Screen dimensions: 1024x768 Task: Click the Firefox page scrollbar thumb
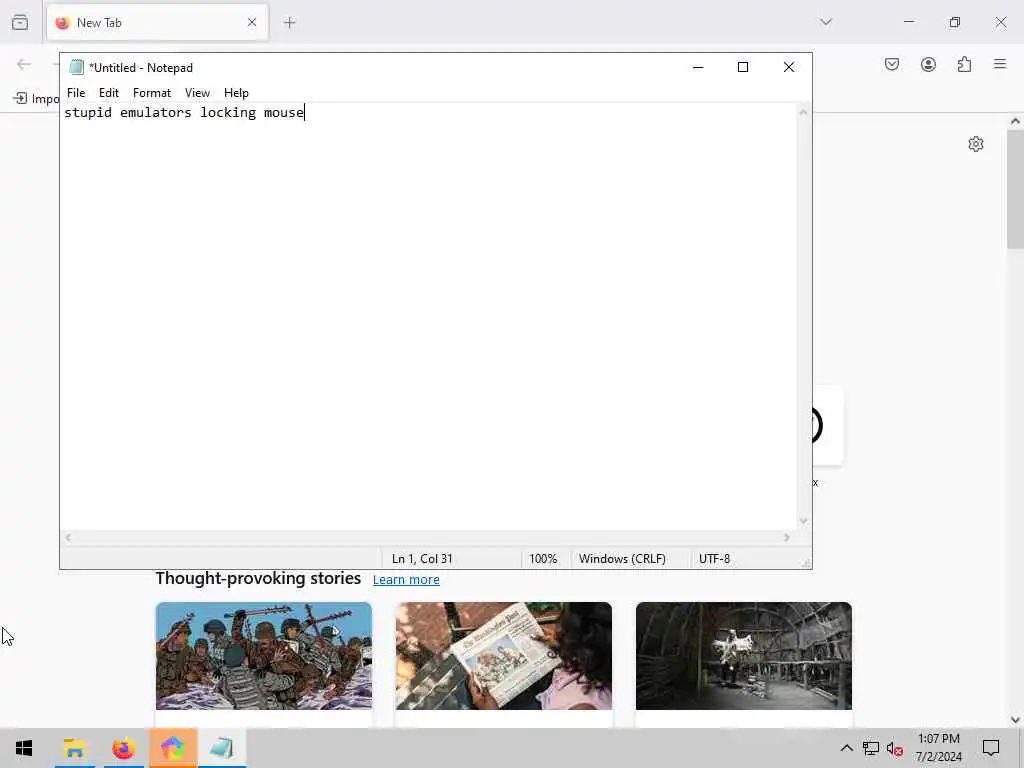pos(1015,189)
